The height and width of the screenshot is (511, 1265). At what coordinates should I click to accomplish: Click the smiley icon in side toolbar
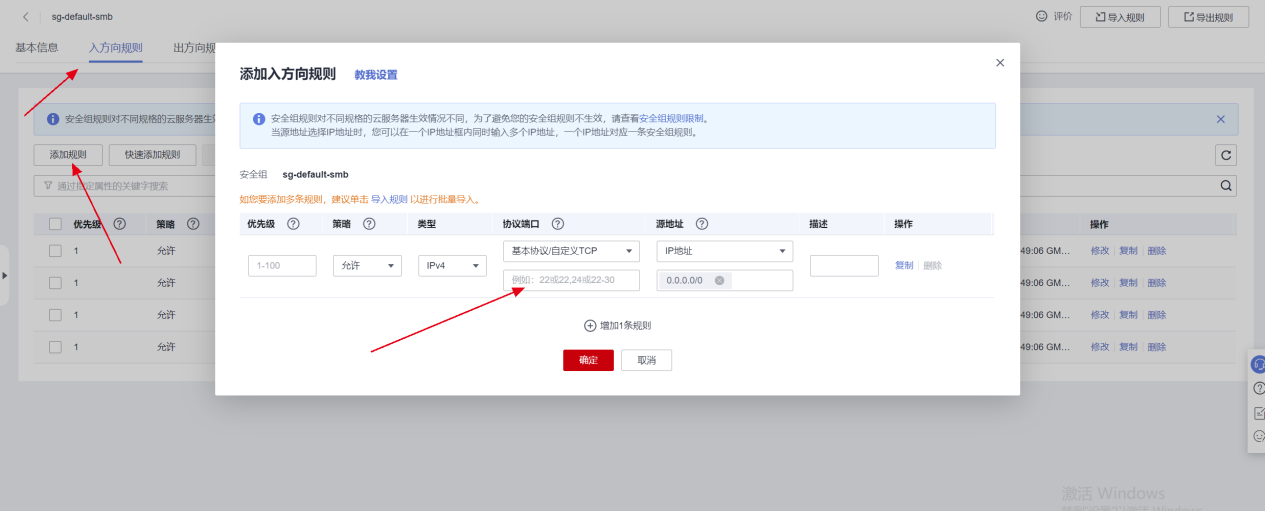(x=1259, y=436)
